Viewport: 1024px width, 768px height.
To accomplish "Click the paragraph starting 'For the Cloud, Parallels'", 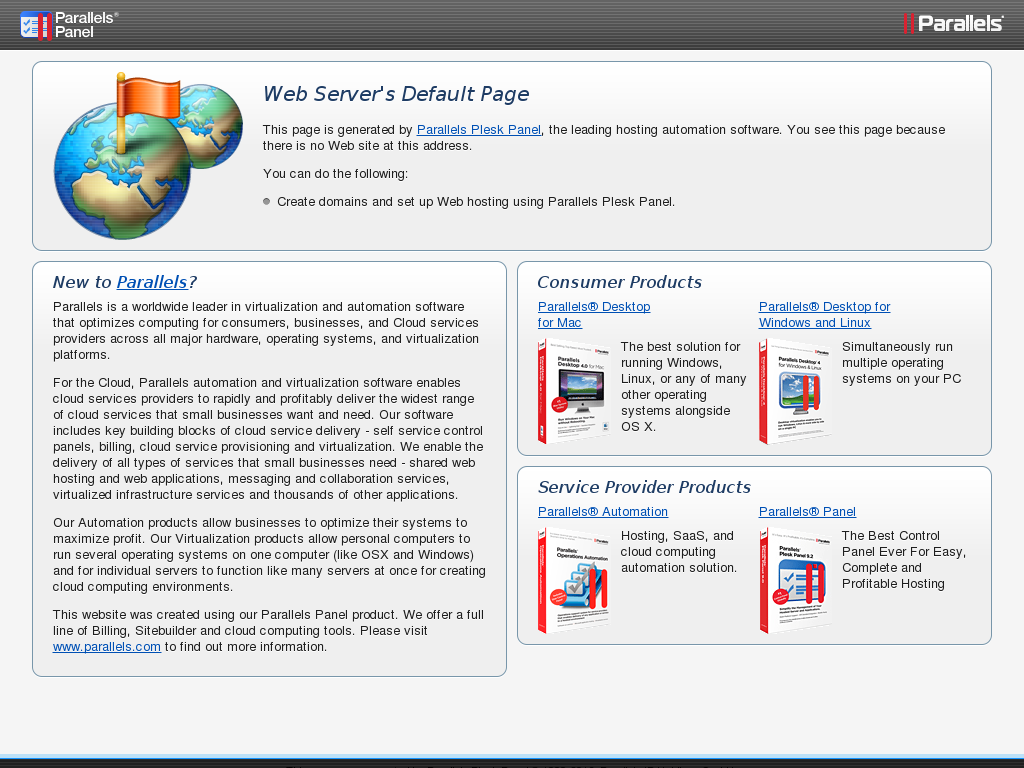I will click(268, 439).
